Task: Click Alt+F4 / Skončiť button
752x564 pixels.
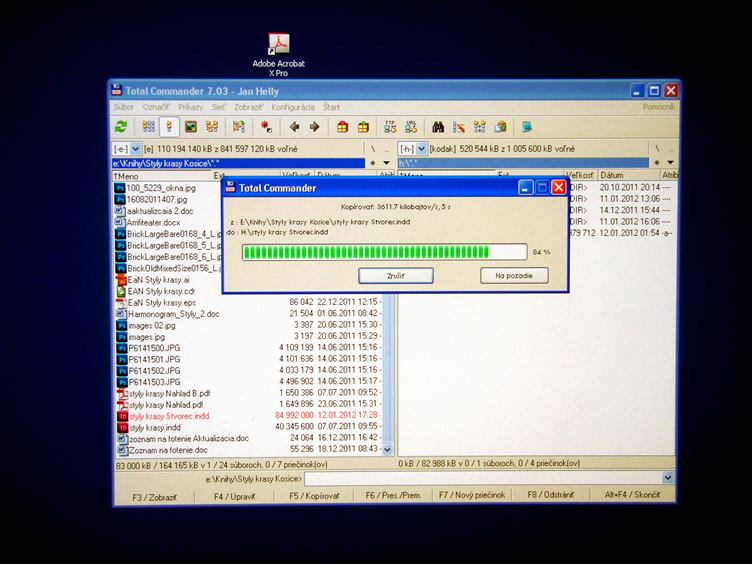Action: tap(632, 494)
